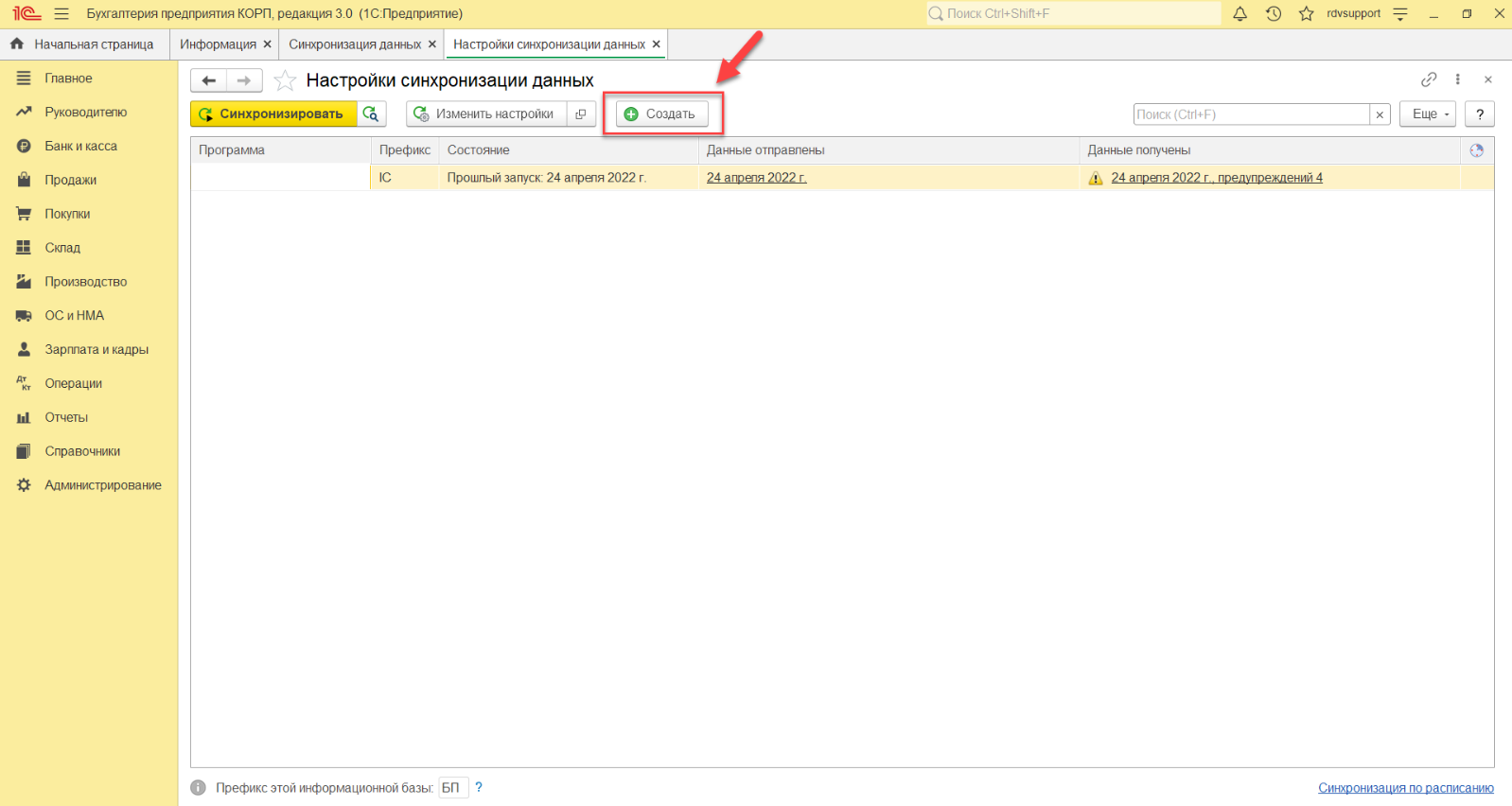Open the Синхронизация по расписанию link
The height and width of the screenshot is (806, 1512).
[1406, 788]
